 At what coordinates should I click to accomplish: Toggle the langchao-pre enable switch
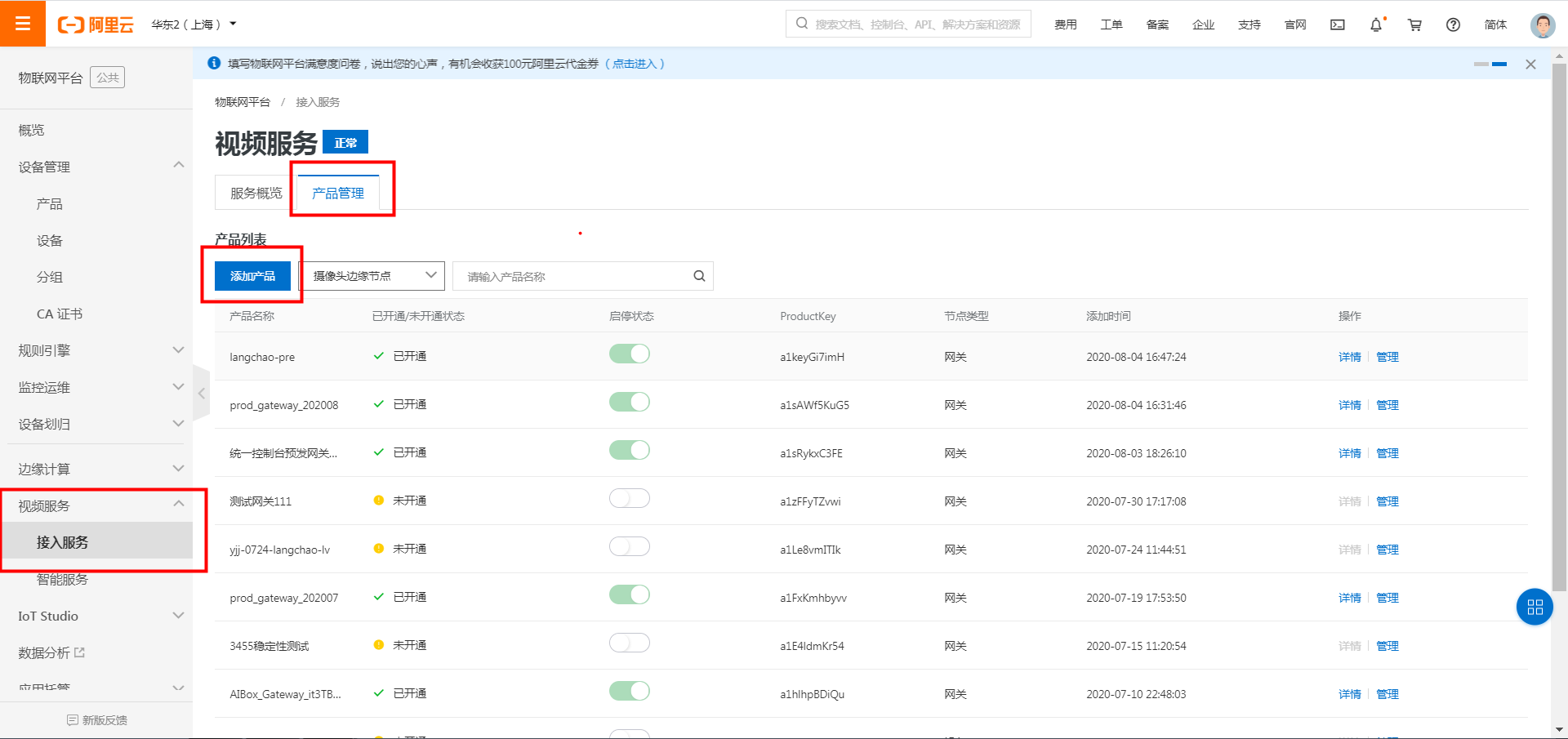click(629, 354)
